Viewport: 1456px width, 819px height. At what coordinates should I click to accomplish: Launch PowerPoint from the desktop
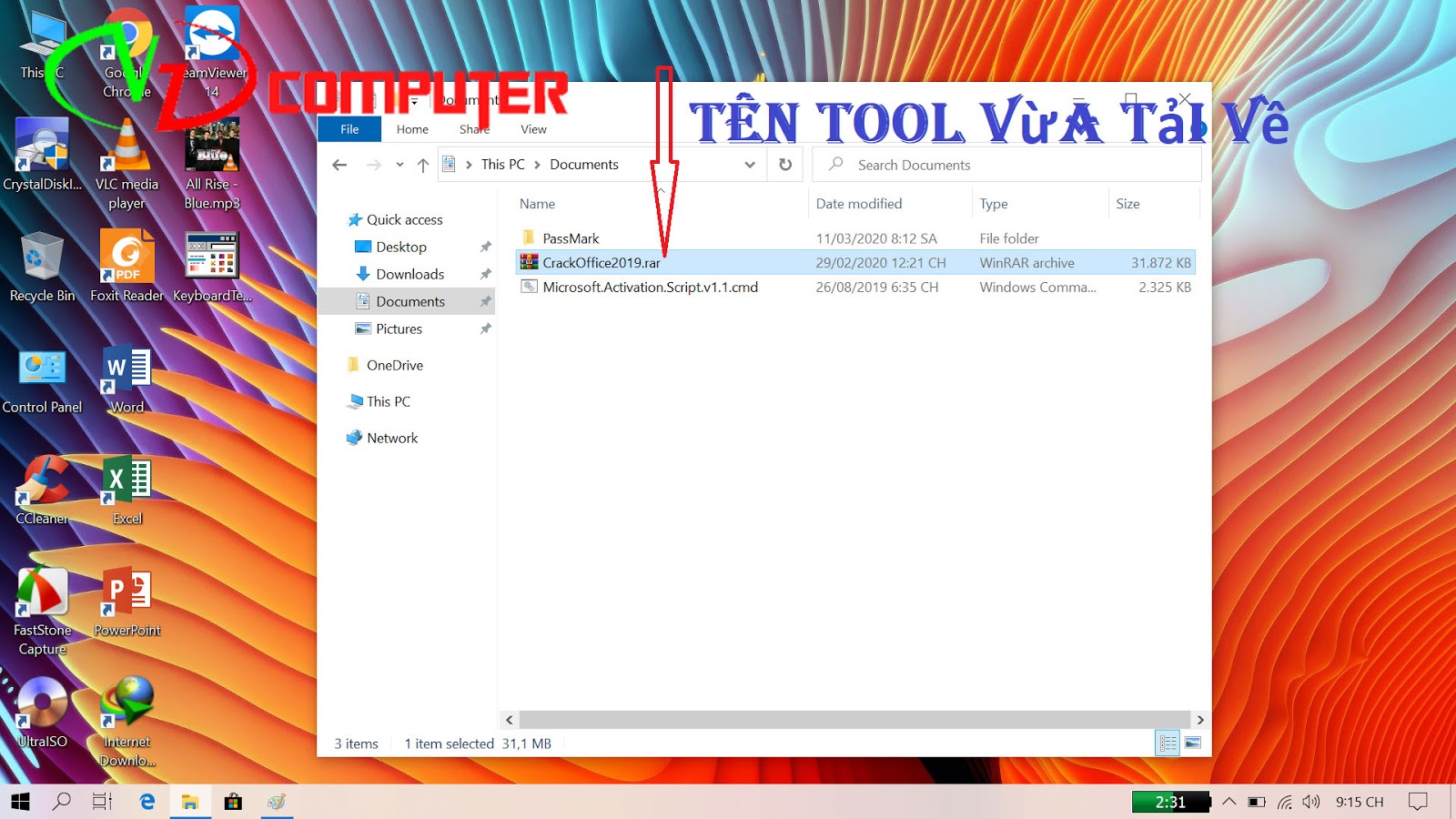pos(127,602)
